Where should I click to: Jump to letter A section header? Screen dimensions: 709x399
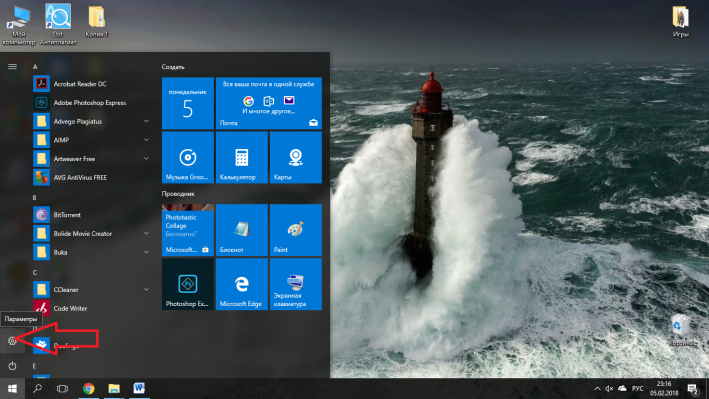(35, 67)
